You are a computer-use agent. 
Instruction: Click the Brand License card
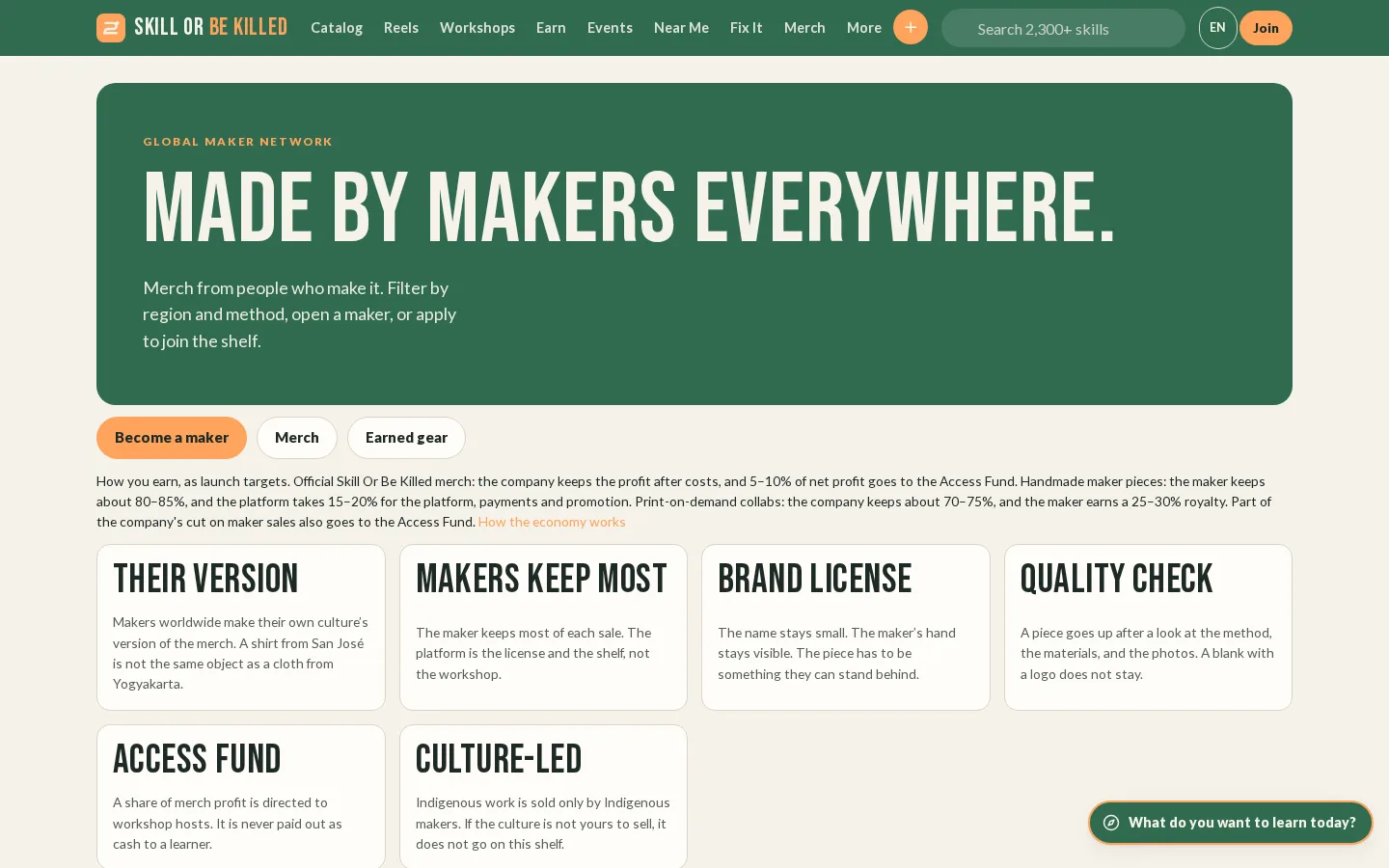(846, 627)
